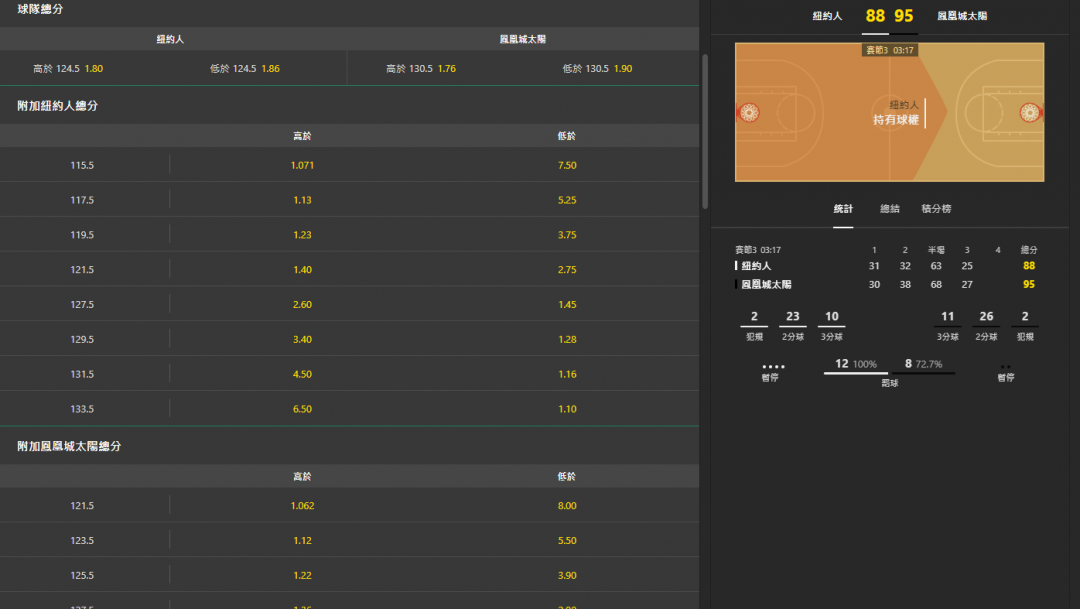Click the 鳳凰城太陽 暫停 timeout dots
1080x609 pixels.
[1006, 367]
